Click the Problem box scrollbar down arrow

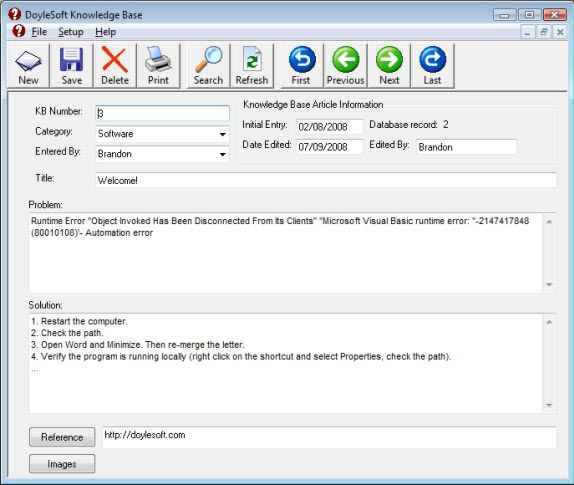(549, 284)
